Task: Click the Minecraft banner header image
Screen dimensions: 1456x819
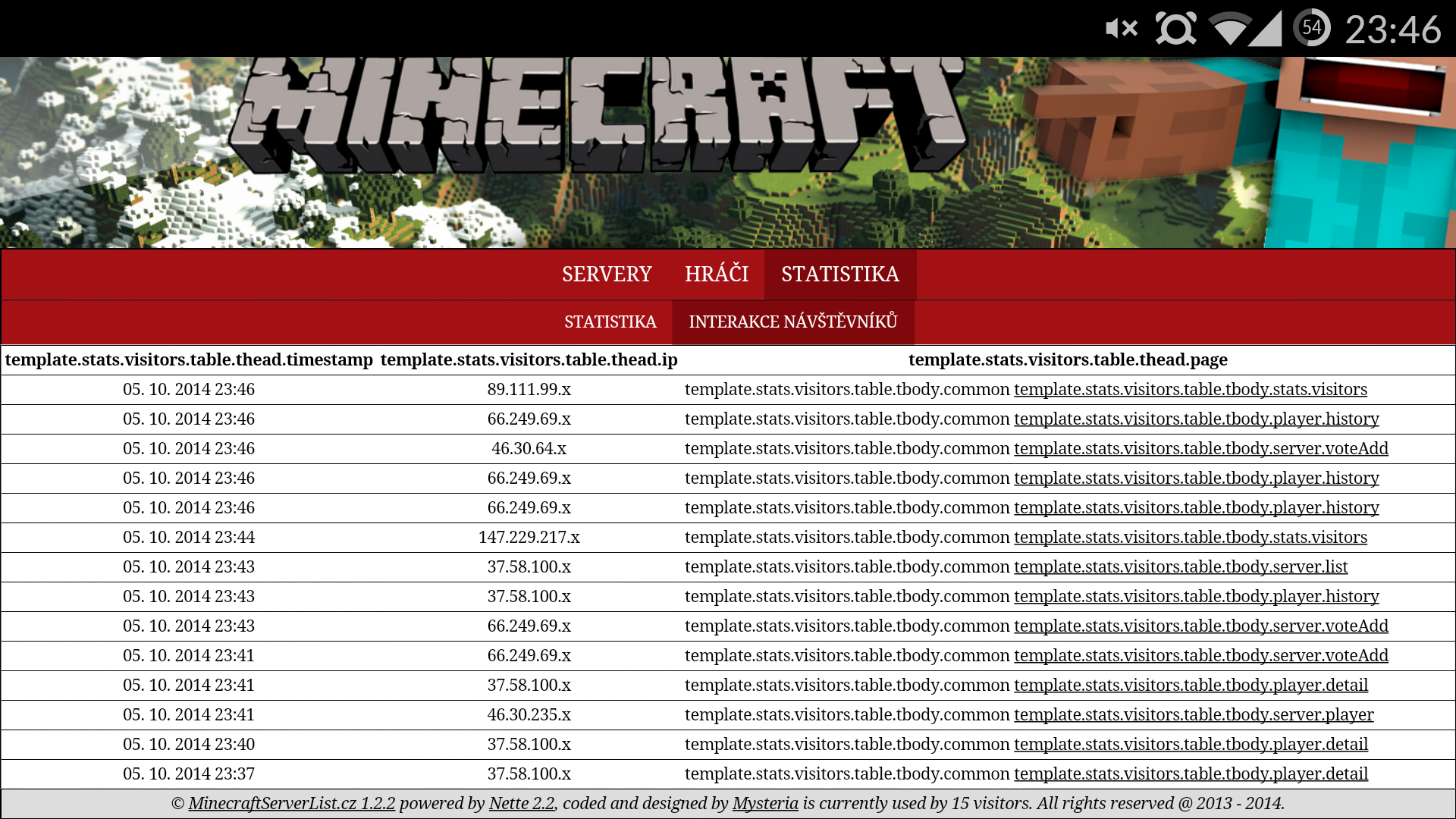Action: click(x=728, y=152)
